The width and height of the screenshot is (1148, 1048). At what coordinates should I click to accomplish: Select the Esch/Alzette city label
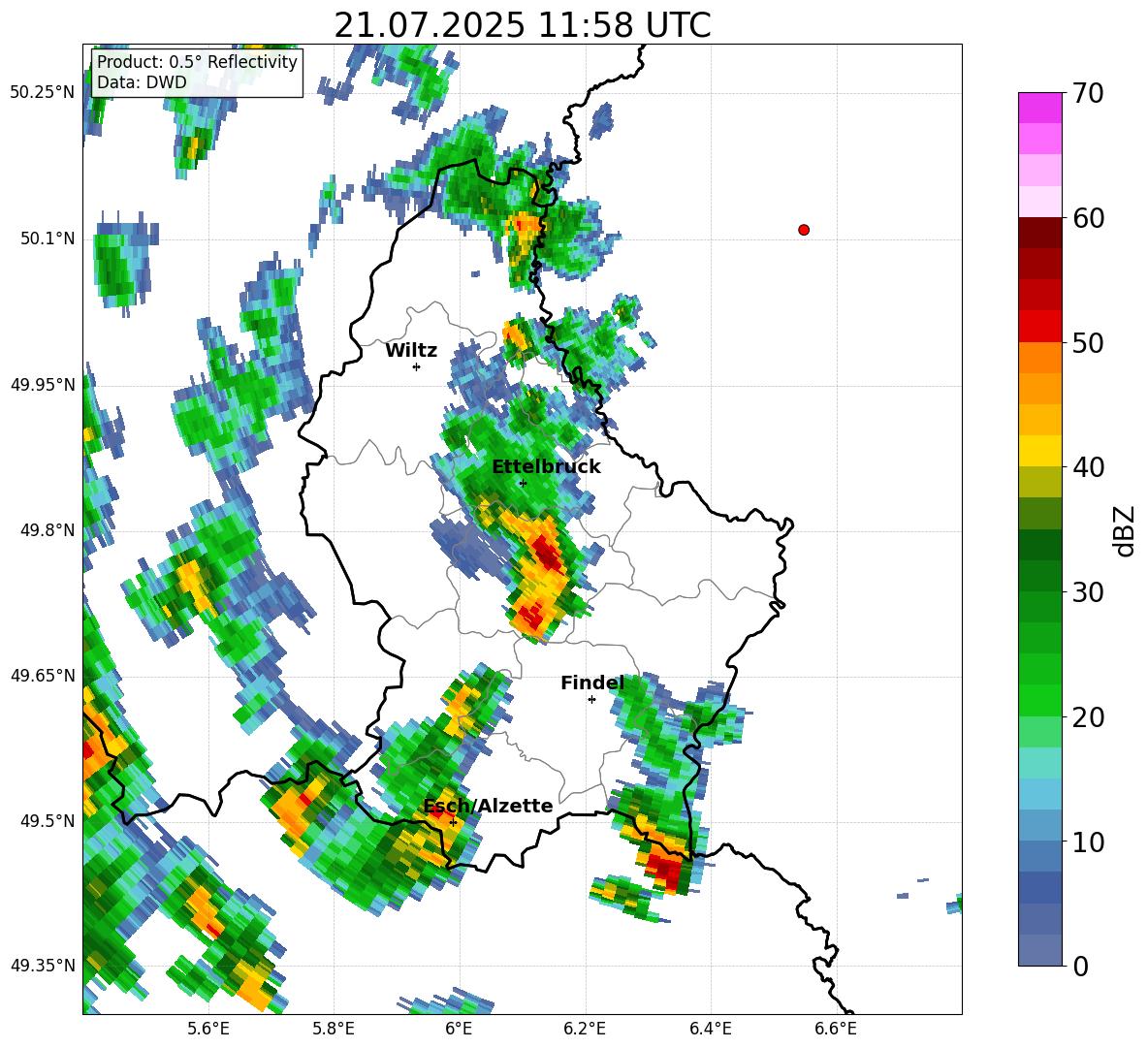pos(488,806)
